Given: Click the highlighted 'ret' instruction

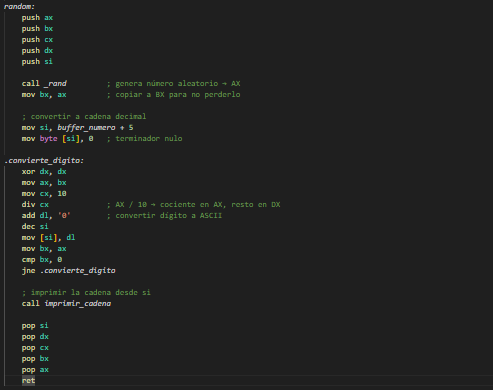Looking at the screenshot, I should click(28, 380).
